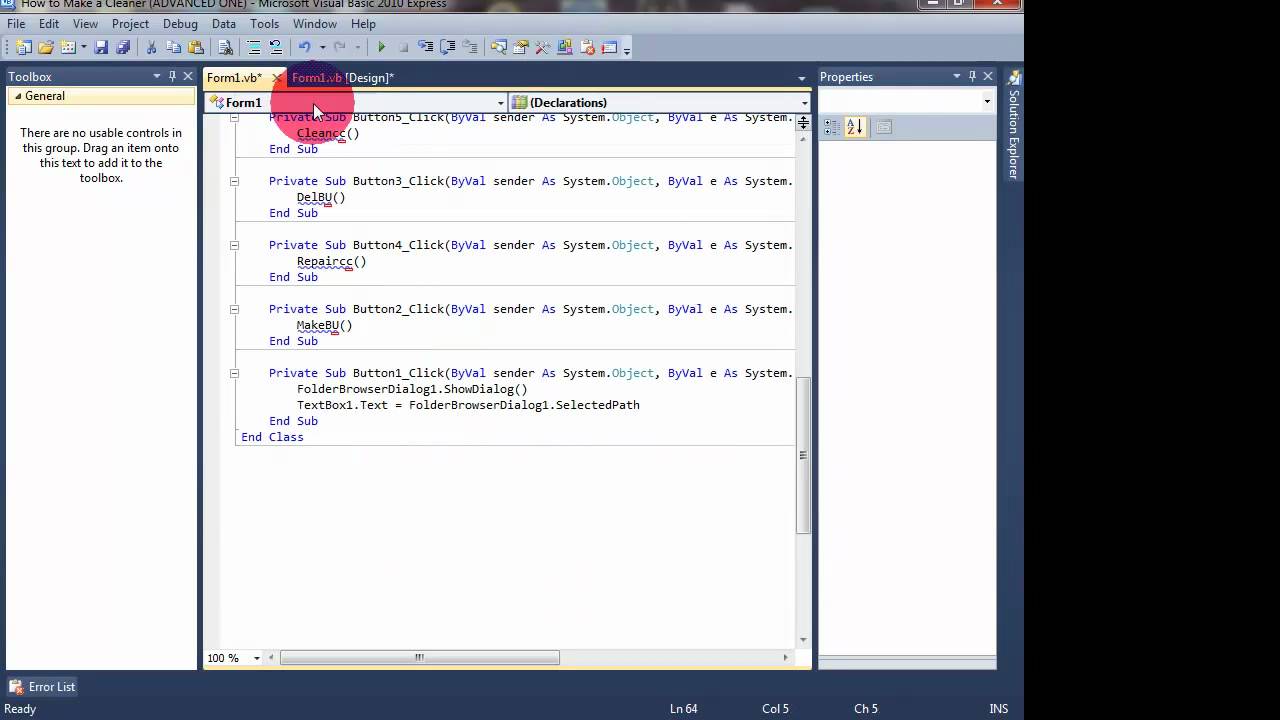Uncomment the selected lines icon
Screen dimensions: 1280x720
click(x=276, y=47)
